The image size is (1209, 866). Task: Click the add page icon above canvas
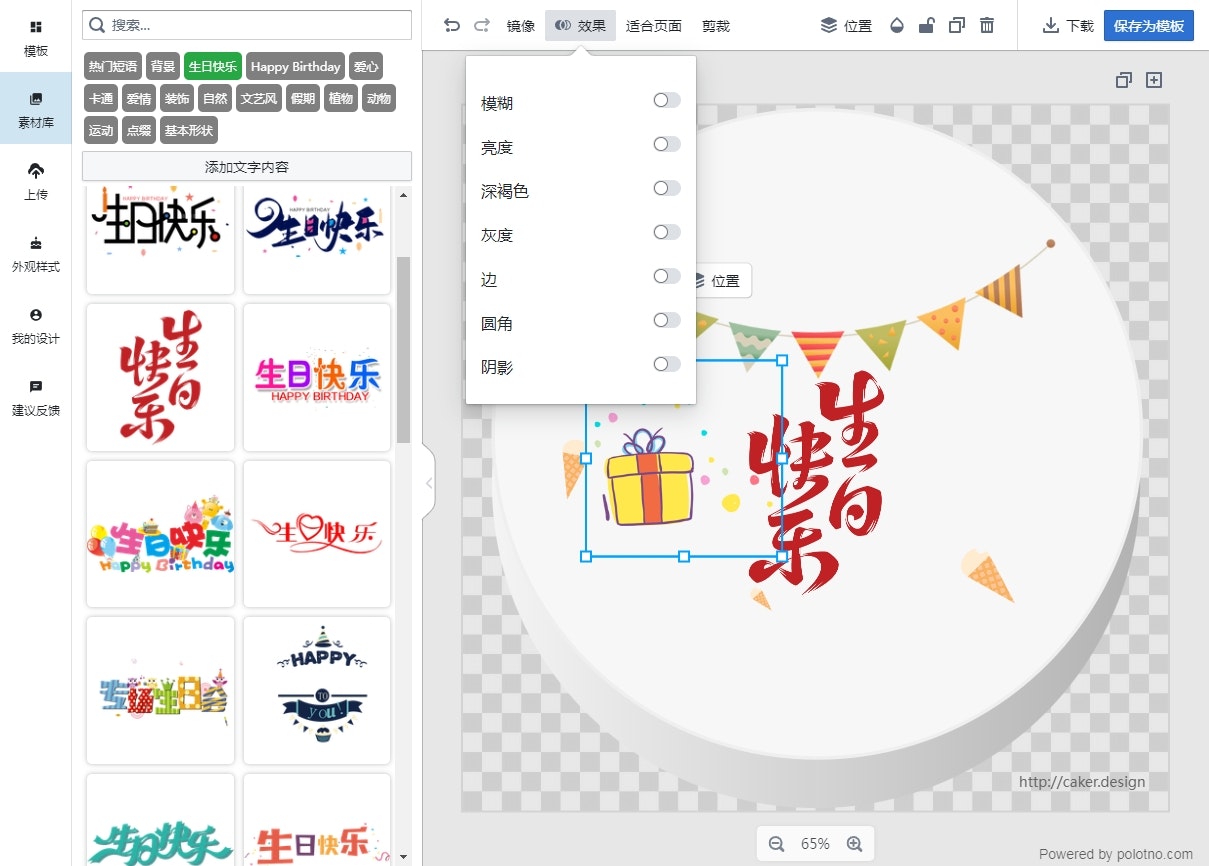point(1154,80)
